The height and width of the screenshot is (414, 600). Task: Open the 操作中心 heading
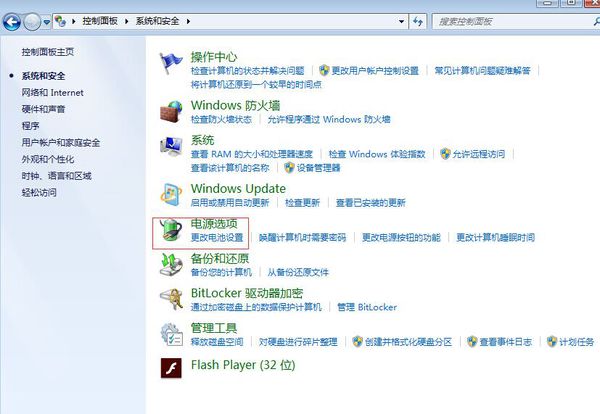(214, 57)
